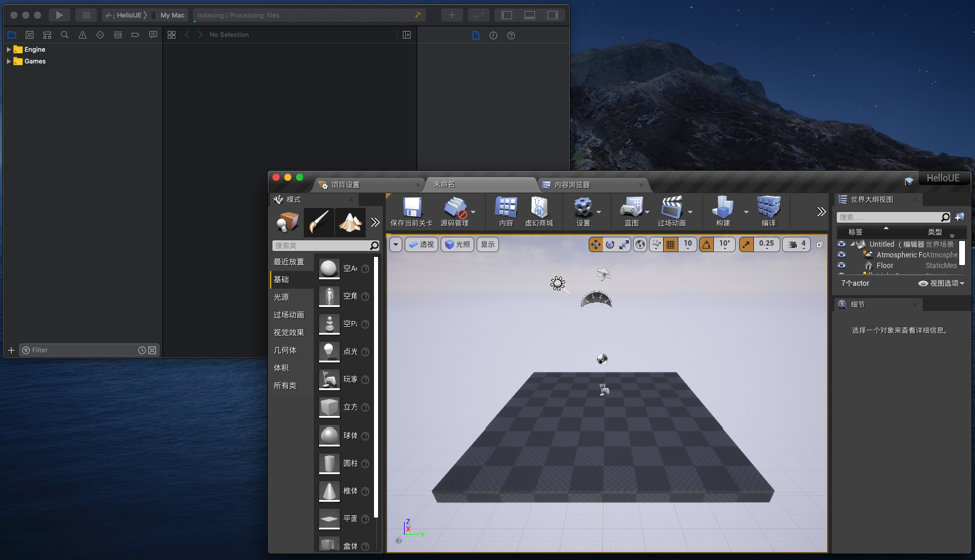Image resolution: width=975 pixels, height=560 pixels.
Task: Expand the Games folder disclosure triangle
Action: click(x=9, y=61)
